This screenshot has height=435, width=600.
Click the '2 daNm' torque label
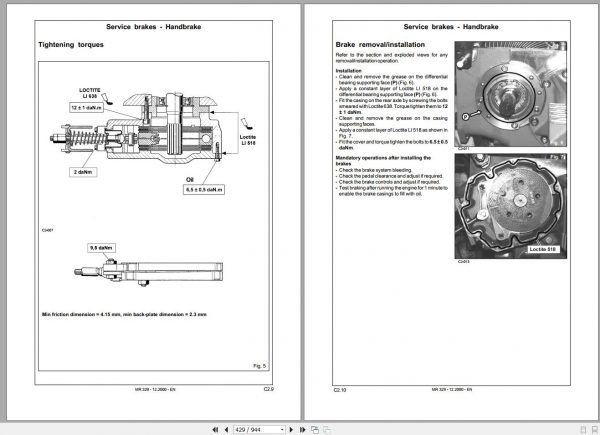click(83, 172)
